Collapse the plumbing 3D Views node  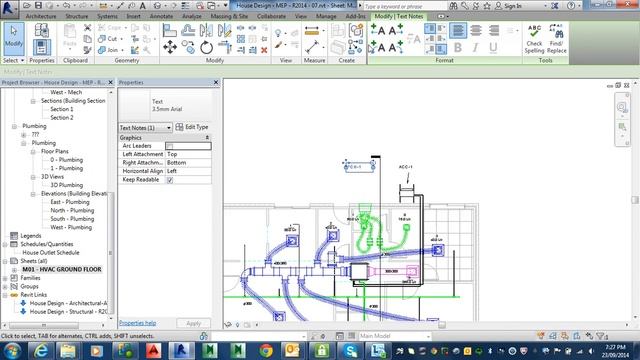(33, 177)
